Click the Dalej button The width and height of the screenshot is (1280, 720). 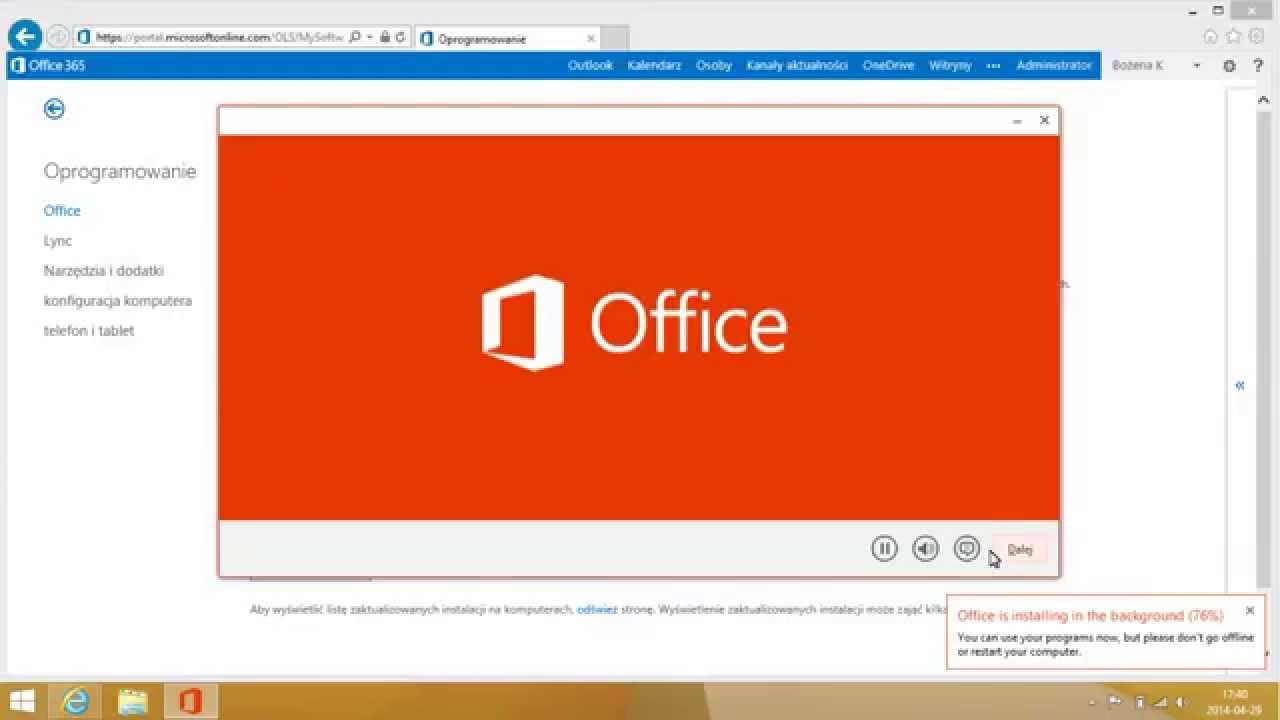click(x=1020, y=549)
